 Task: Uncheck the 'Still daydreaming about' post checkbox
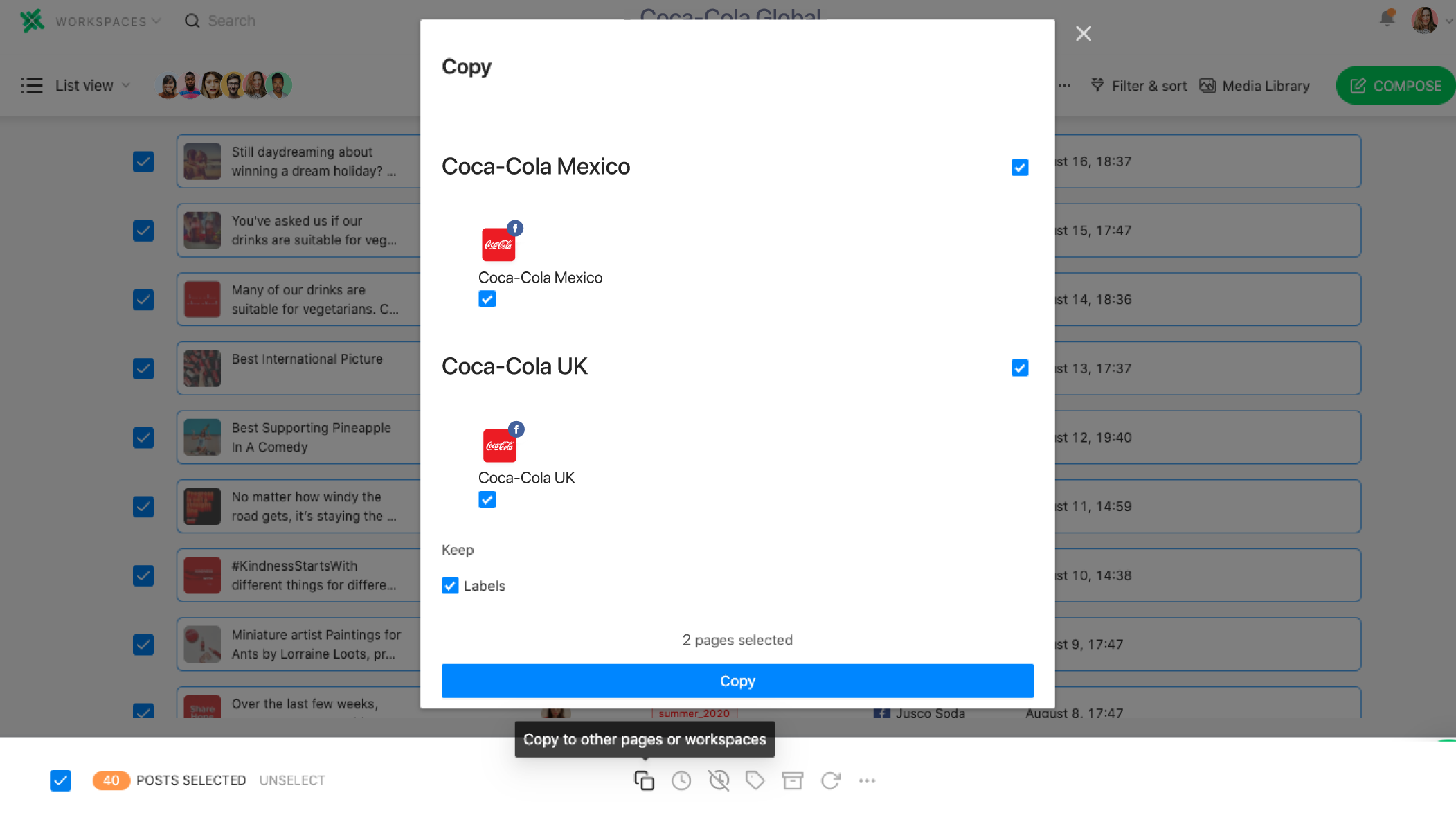[143, 161]
